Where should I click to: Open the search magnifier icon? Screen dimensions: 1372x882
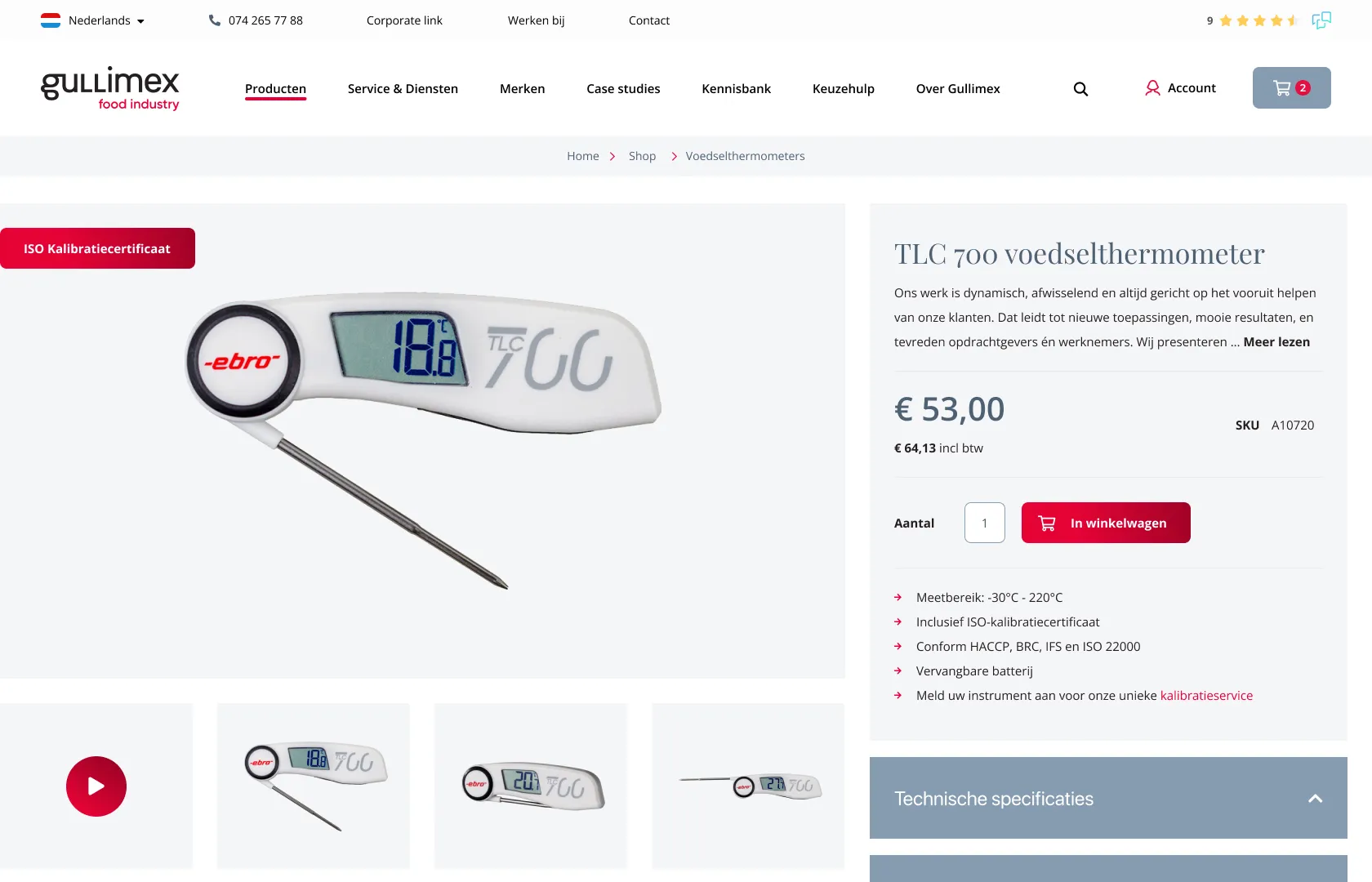pyautogui.click(x=1080, y=89)
